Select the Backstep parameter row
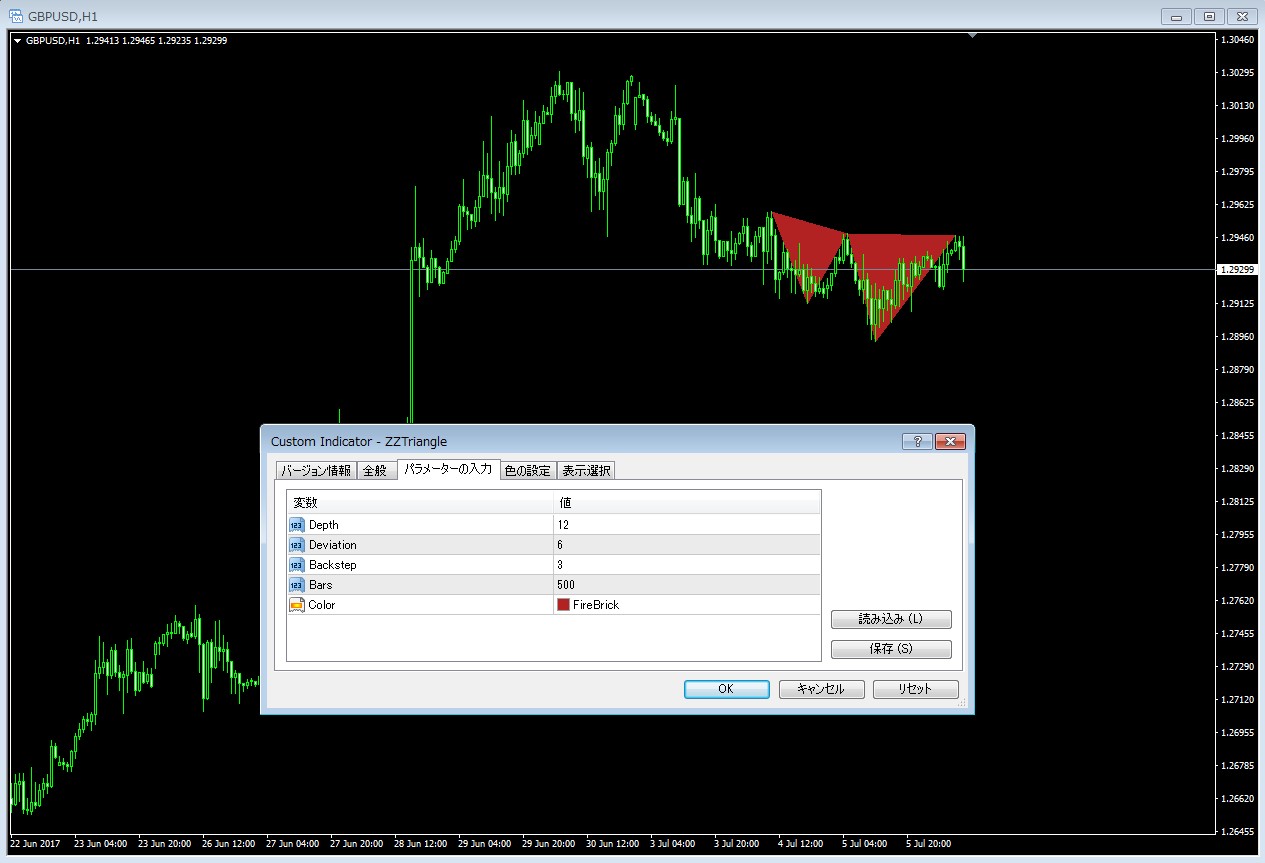 [554, 565]
